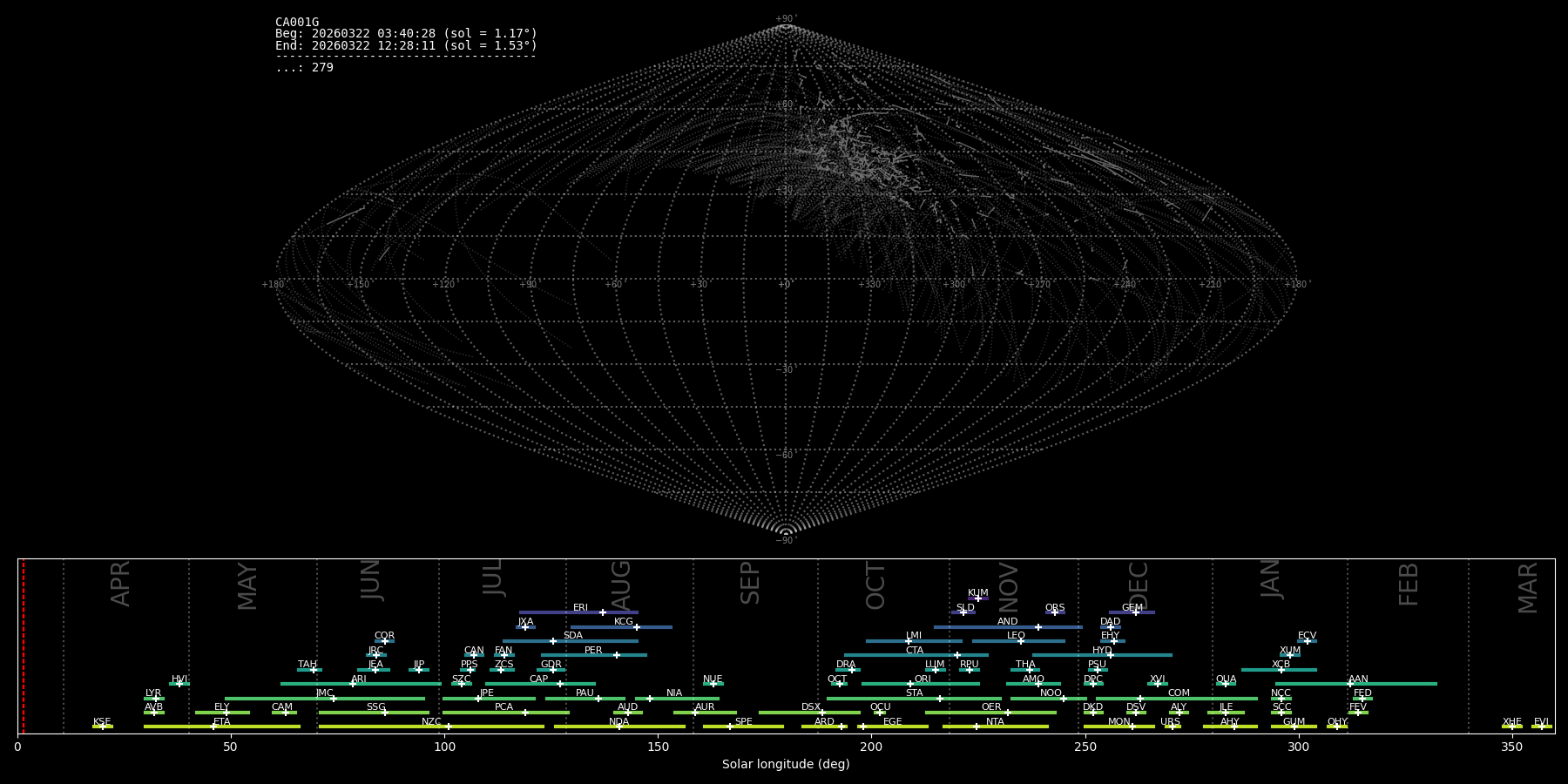Click the peak marker on the STA bar

point(939,699)
